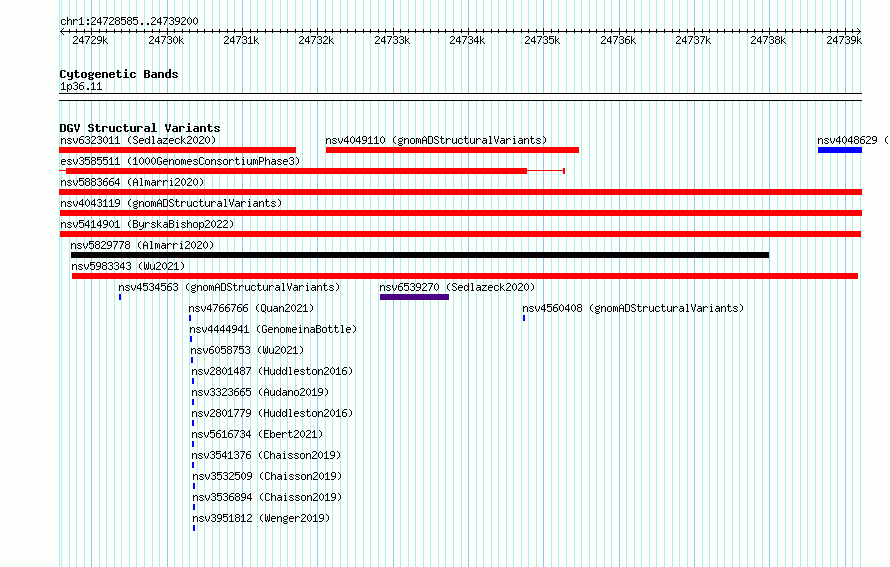890x567 pixels.
Task: Open nsv4766766 (Quan2021) label
Action: coord(251,308)
